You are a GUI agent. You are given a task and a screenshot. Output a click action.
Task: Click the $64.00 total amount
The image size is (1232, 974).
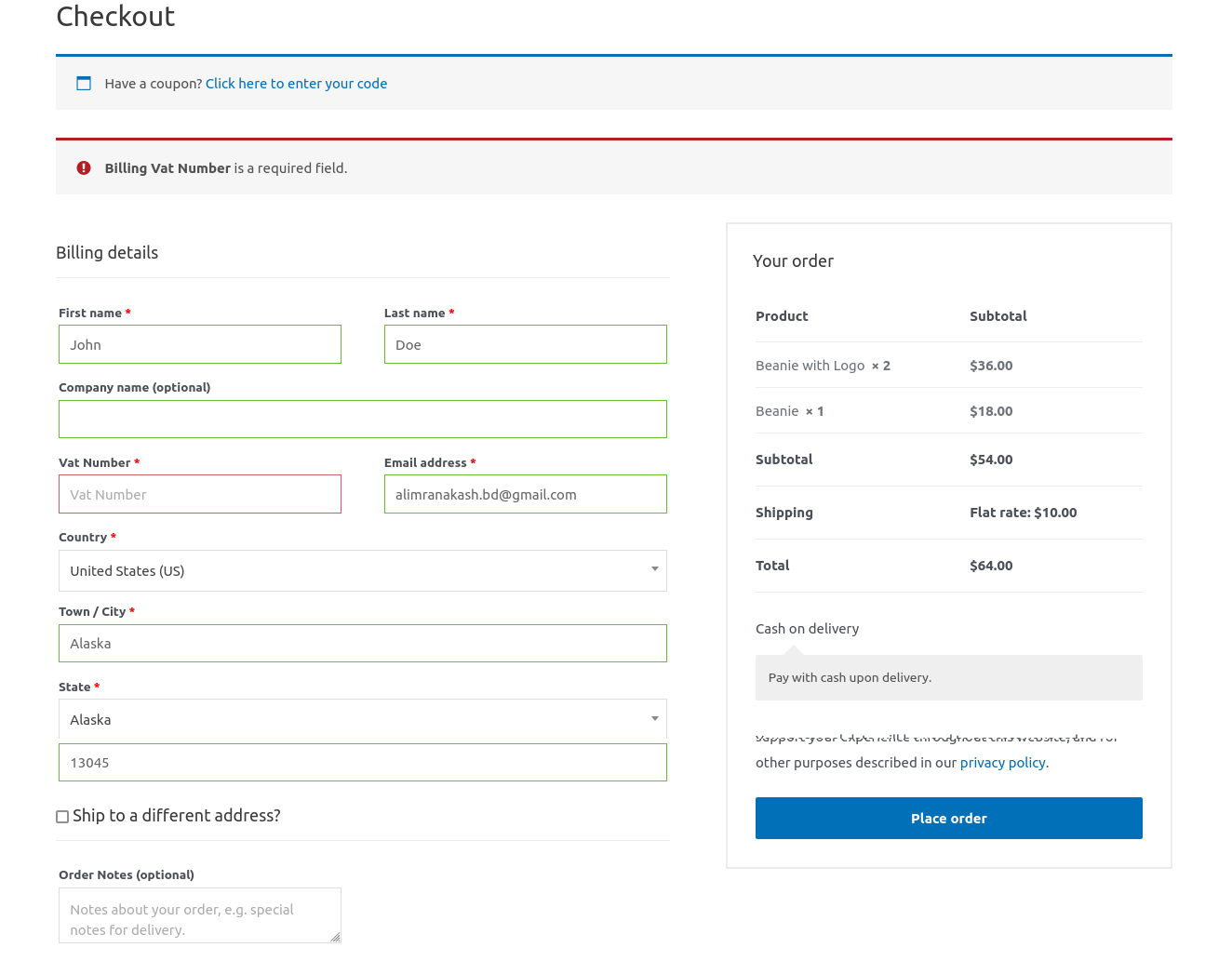(x=991, y=566)
